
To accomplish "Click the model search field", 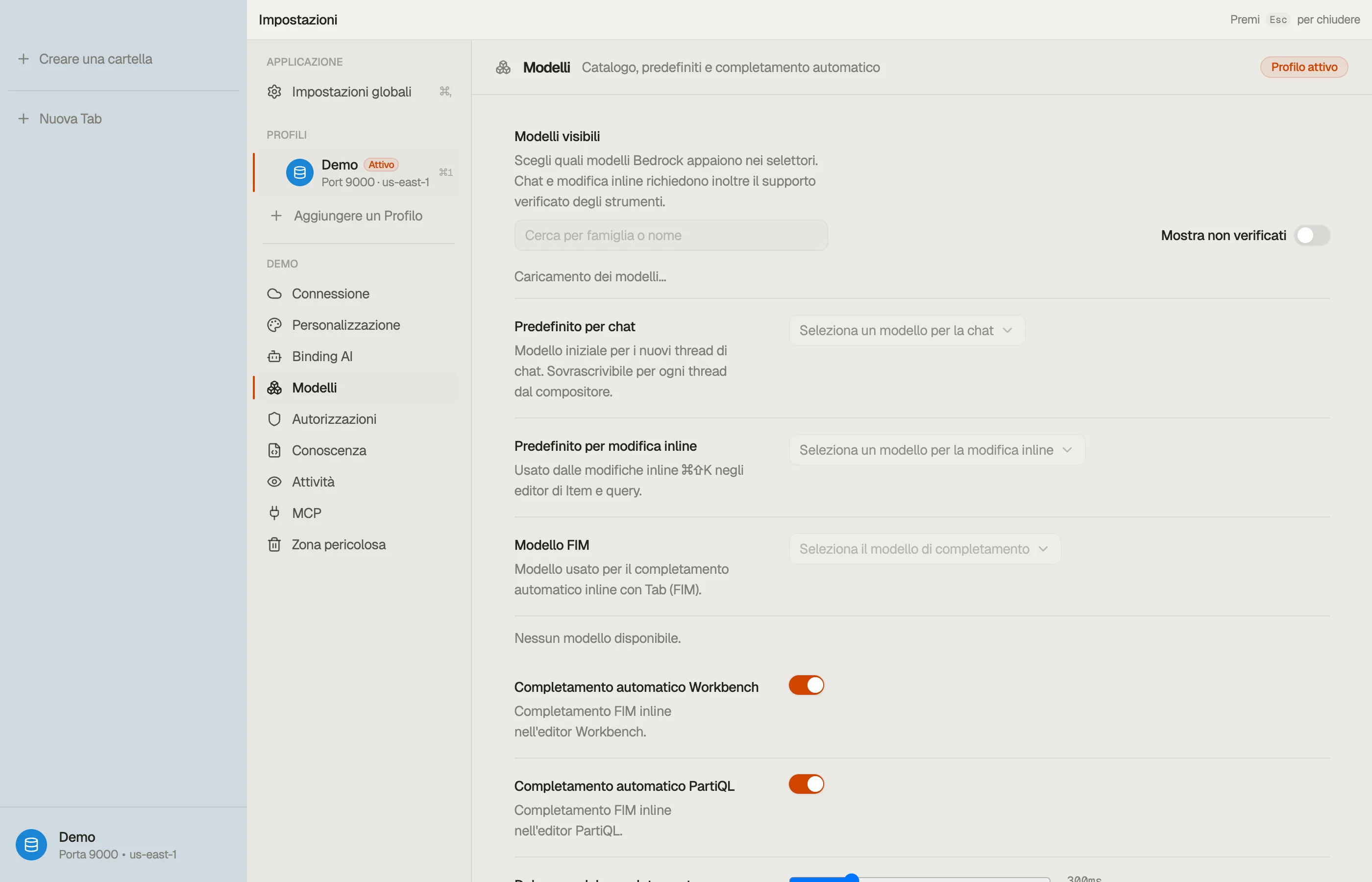I will tap(670, 235).
